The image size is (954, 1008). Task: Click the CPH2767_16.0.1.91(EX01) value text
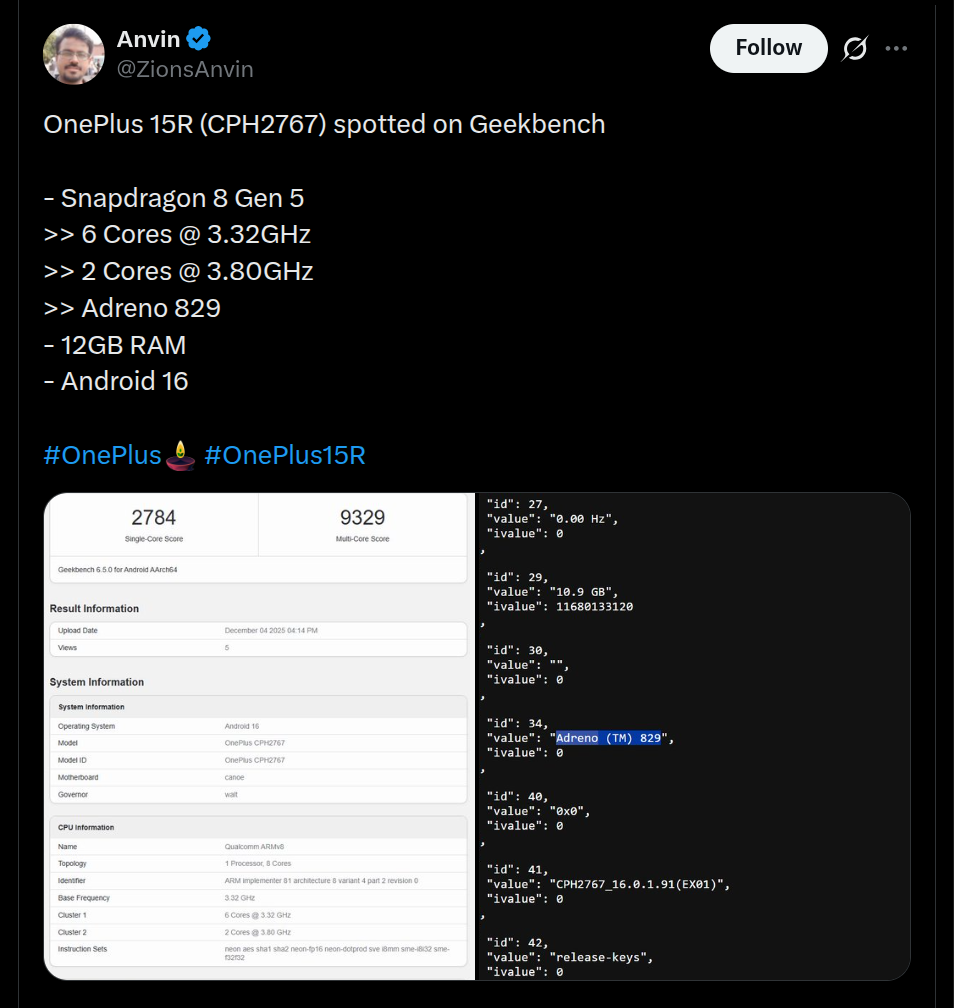pyautogui.click(x=639, y=884)
